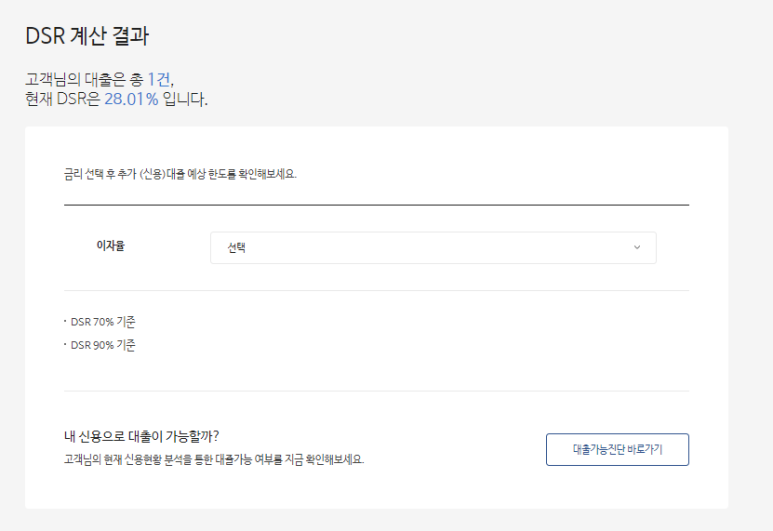The image size is (773, 531).
Task: Select the 28.01% DSR value text
Action: coord(131,99)
